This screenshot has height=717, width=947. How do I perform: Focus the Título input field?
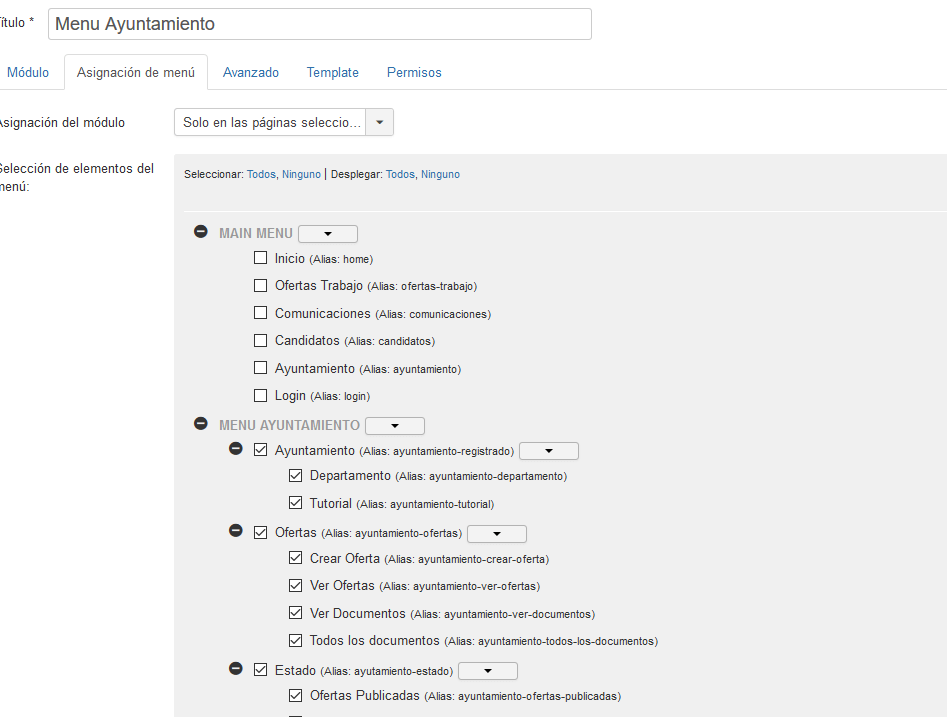tap(320, 24)
